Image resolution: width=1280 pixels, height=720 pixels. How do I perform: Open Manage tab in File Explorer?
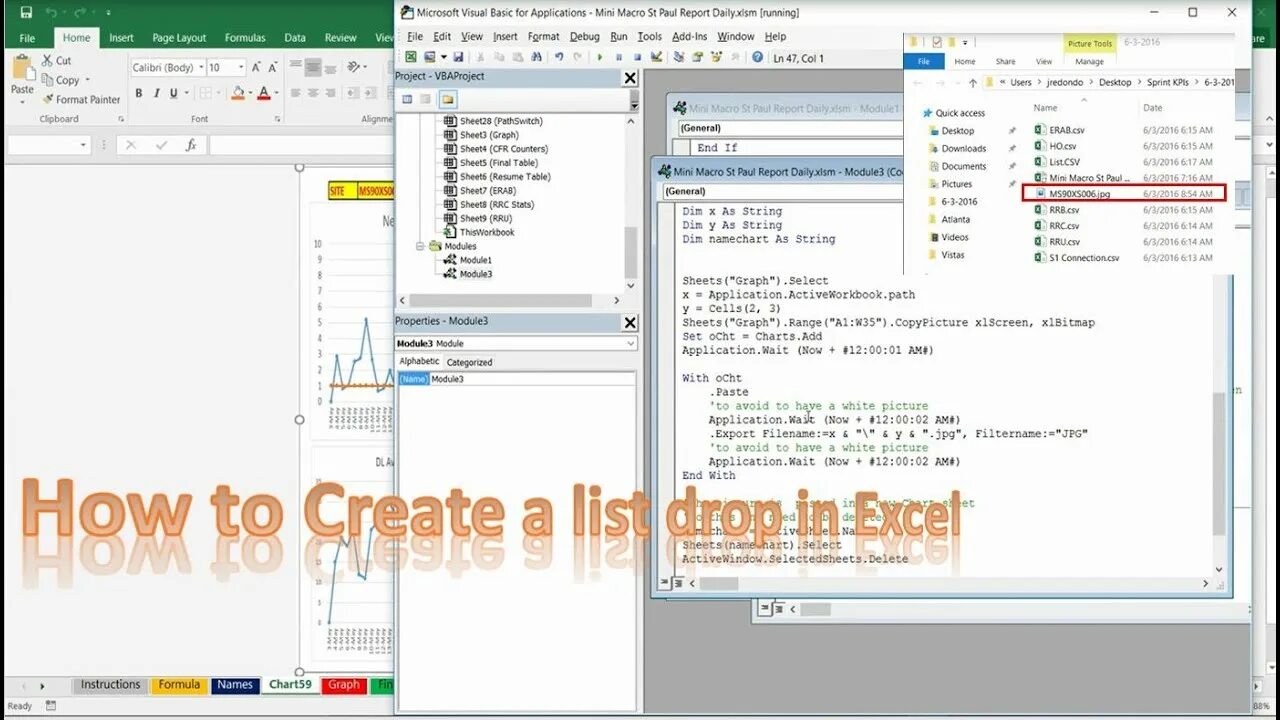[x=1089, y=61]
